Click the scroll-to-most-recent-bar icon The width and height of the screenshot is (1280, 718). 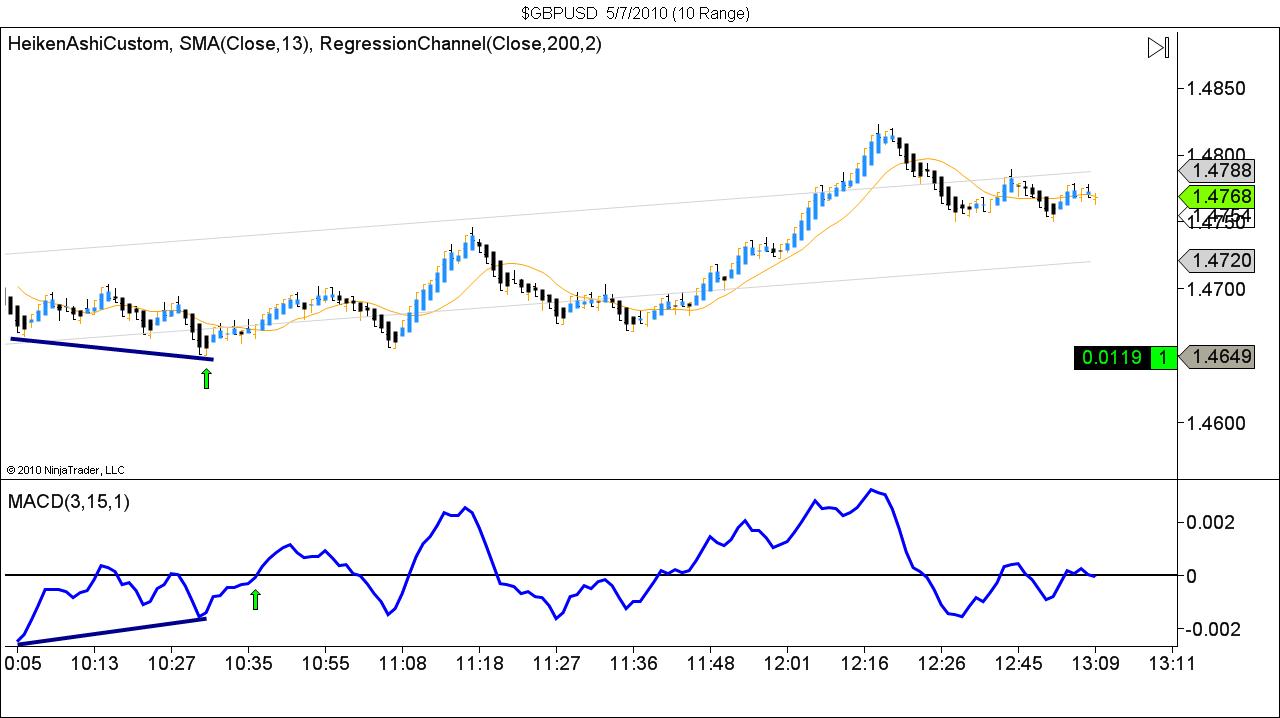click(1158, 46)
